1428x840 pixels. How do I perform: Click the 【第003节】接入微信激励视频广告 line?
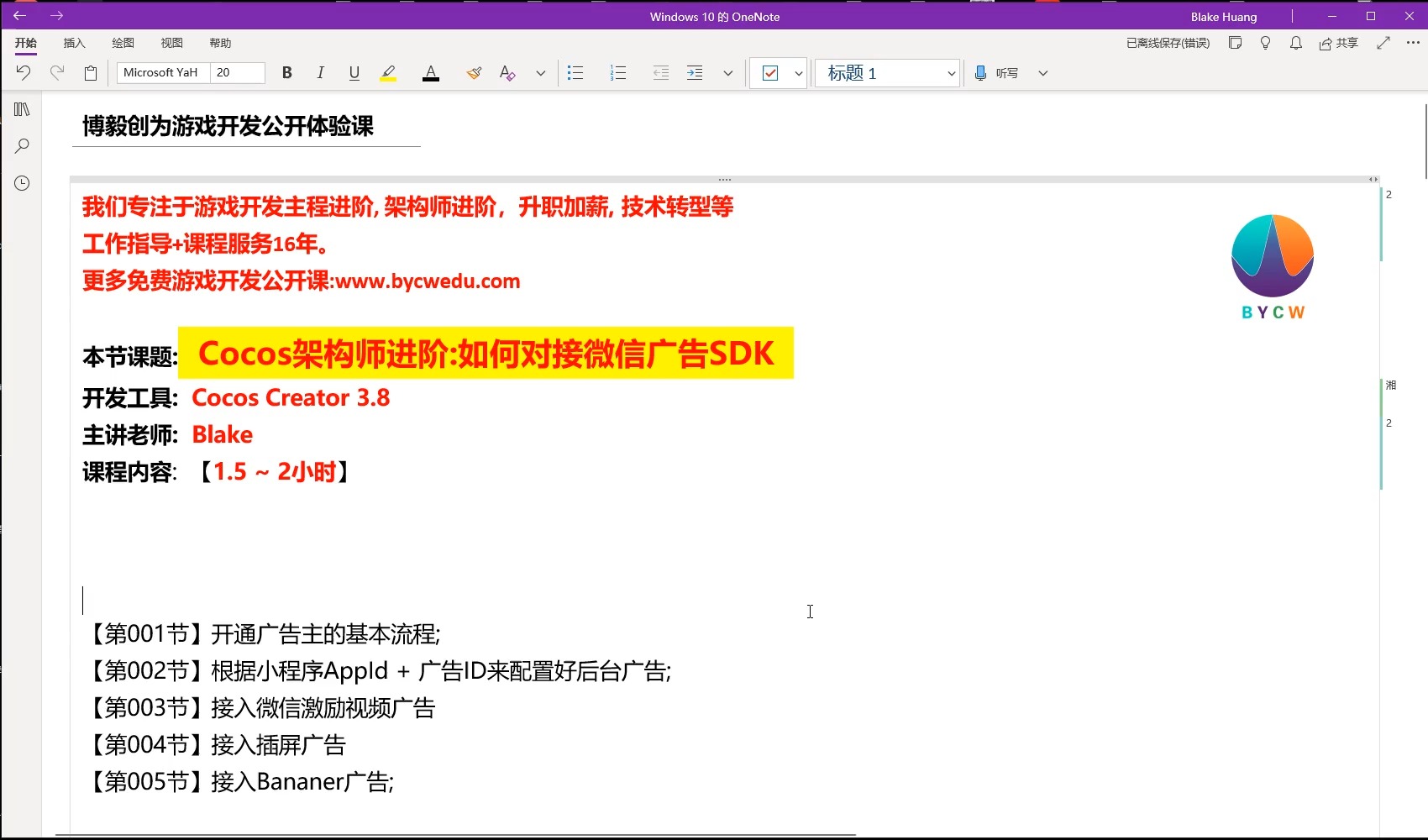259,708
